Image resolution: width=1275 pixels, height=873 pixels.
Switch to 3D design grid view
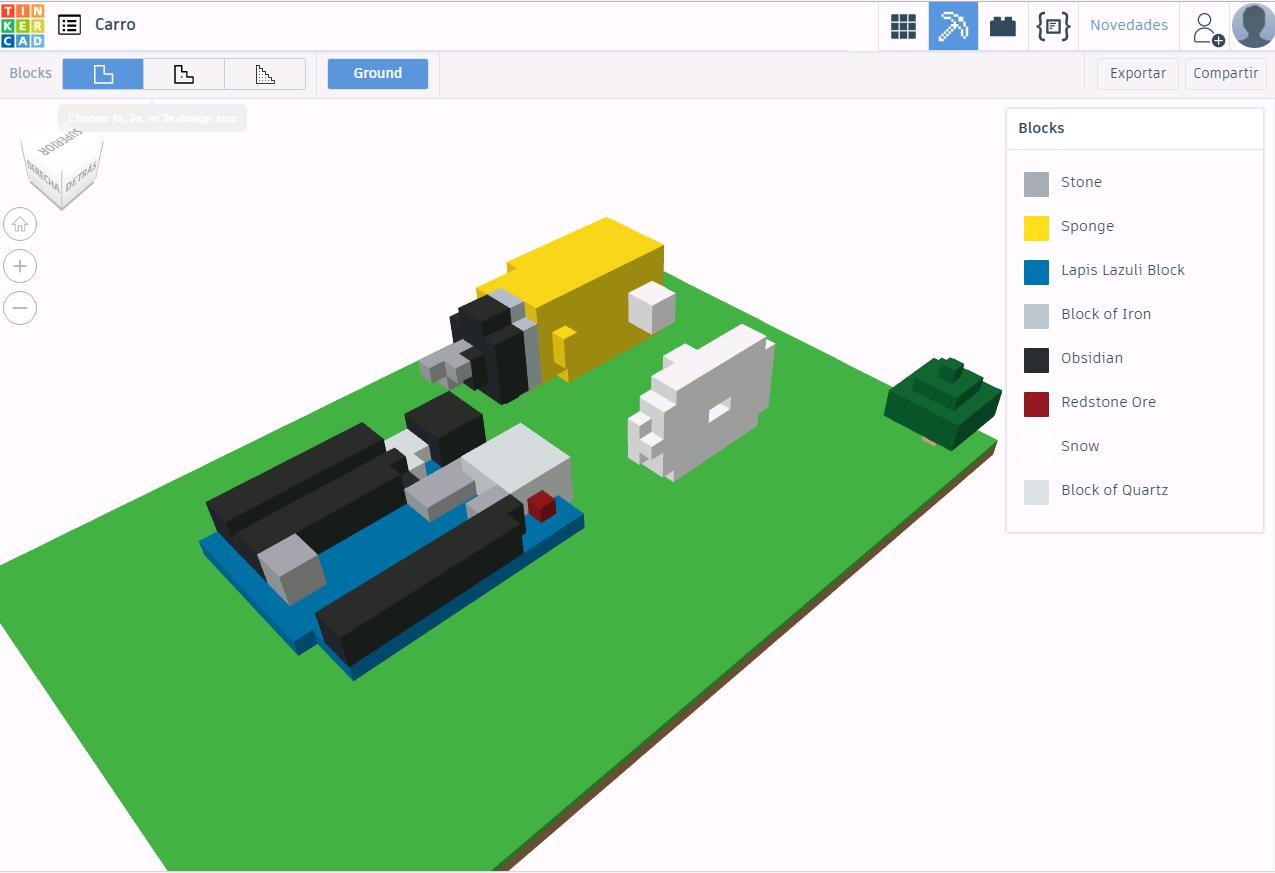tap(903, 26)
